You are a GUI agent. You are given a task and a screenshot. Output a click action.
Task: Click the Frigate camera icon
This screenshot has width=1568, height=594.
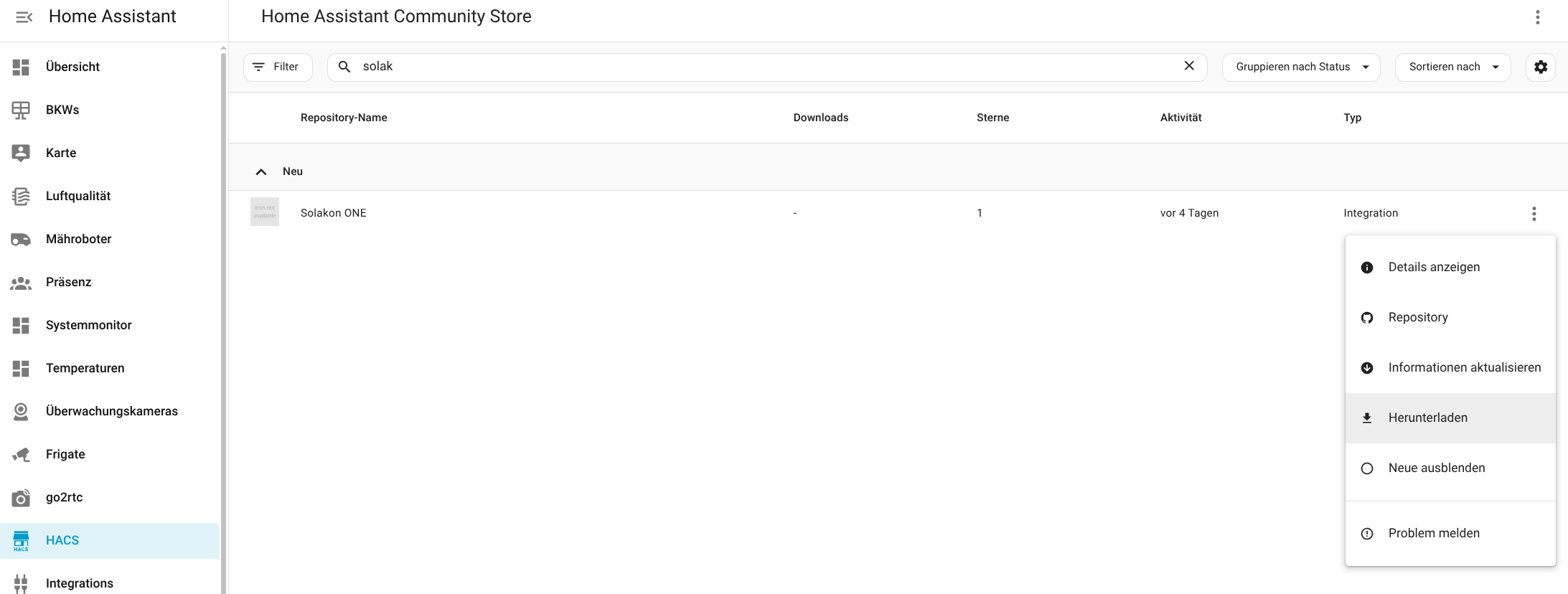21,454
